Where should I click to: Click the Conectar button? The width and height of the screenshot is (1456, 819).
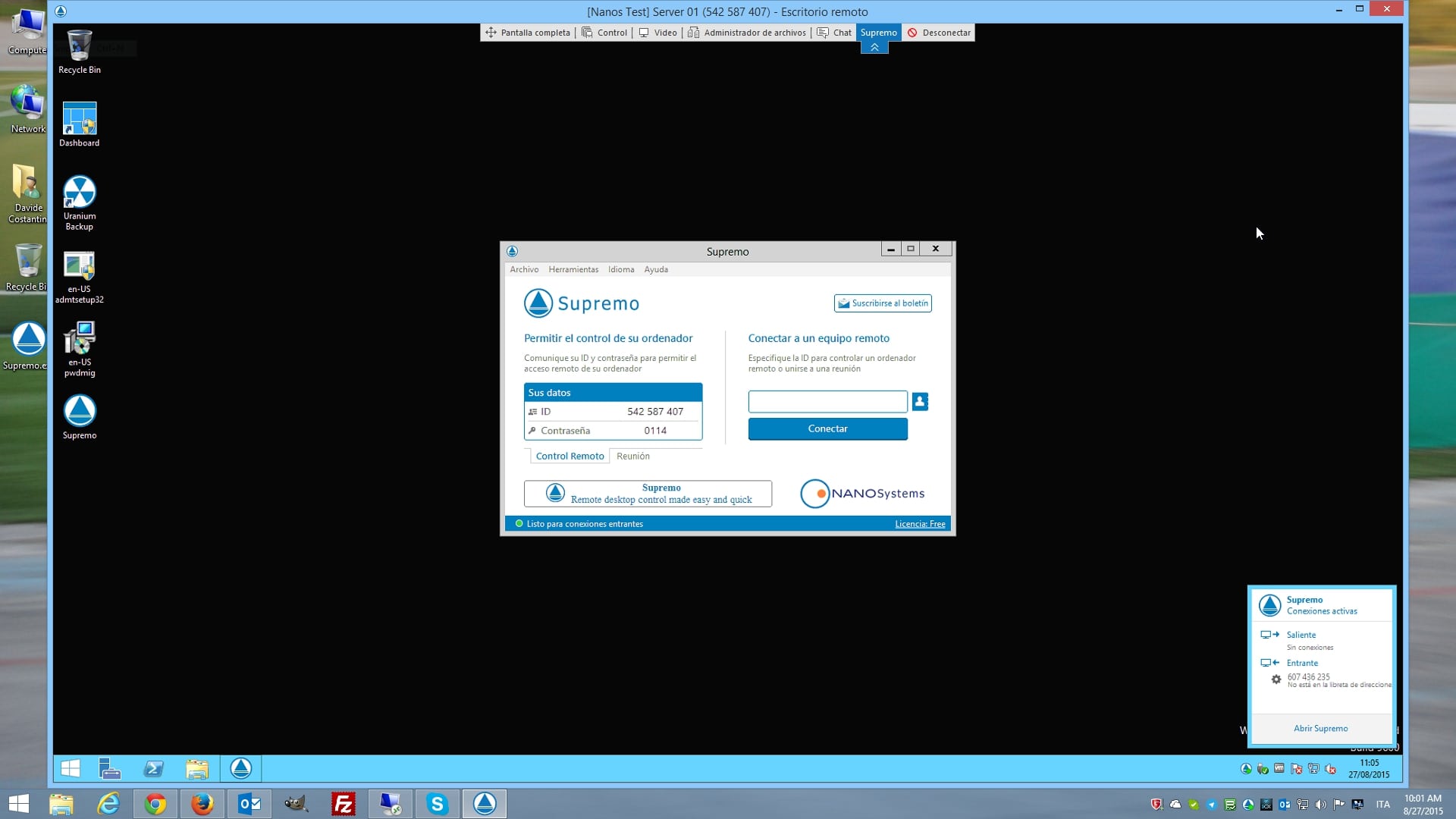tap(827, 428)
